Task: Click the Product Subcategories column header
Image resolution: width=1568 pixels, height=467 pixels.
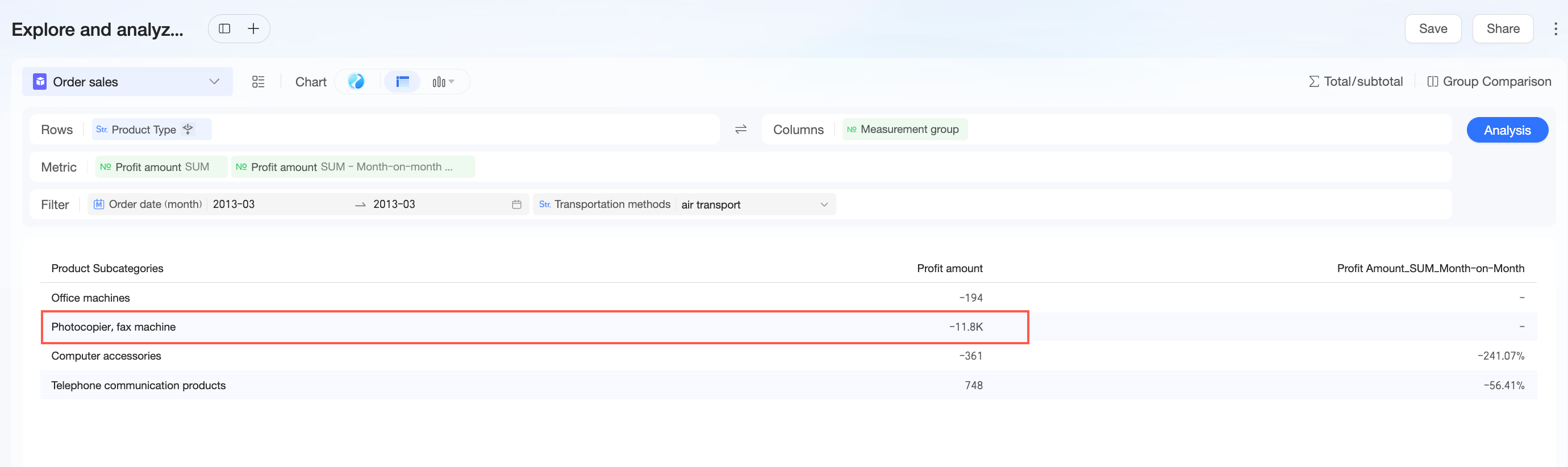Action: (x=107, y=269)
